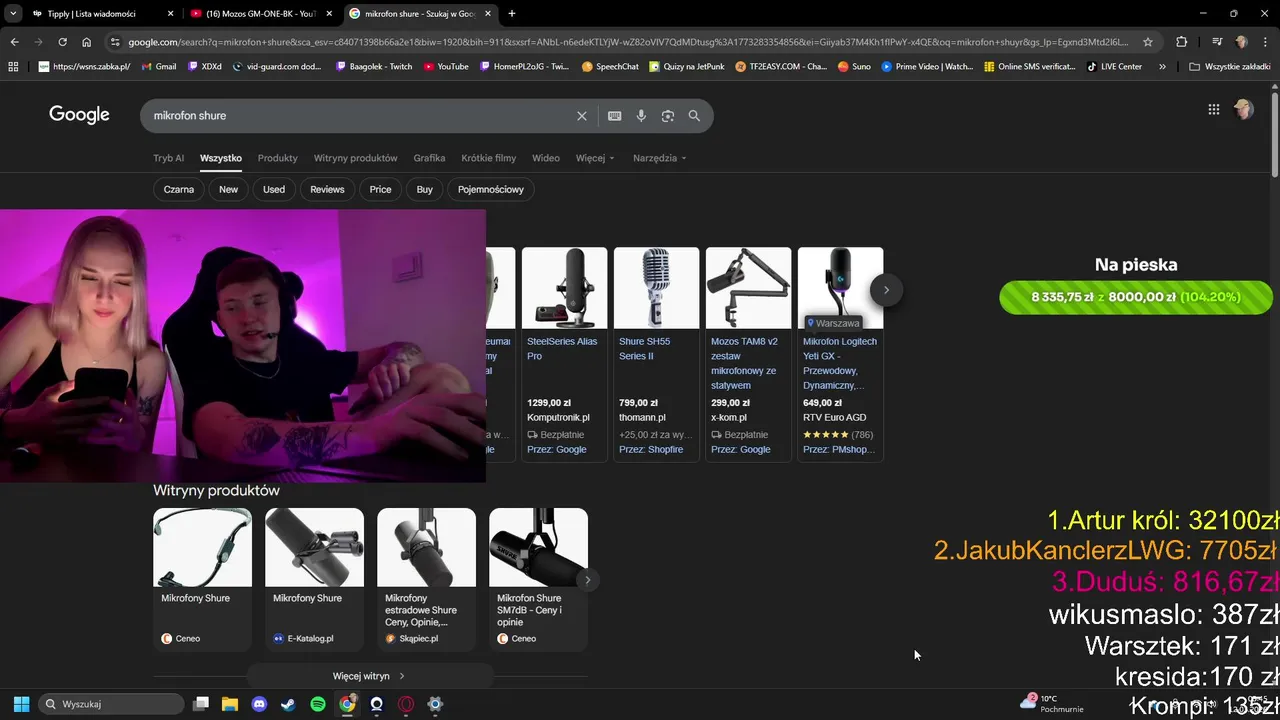Apply the New filter chip
The width and height of the screenshot is (1280, 720).
point(228,189)
